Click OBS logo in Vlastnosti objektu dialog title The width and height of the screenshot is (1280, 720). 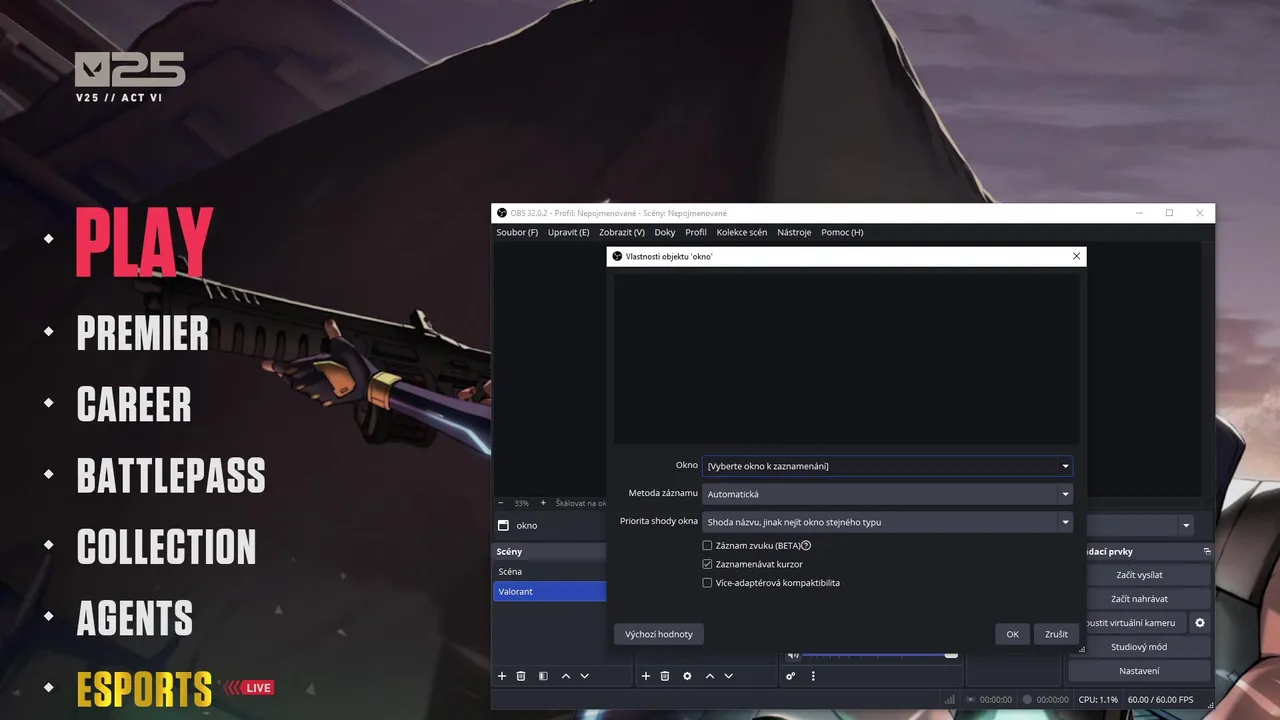coord(617,257)
